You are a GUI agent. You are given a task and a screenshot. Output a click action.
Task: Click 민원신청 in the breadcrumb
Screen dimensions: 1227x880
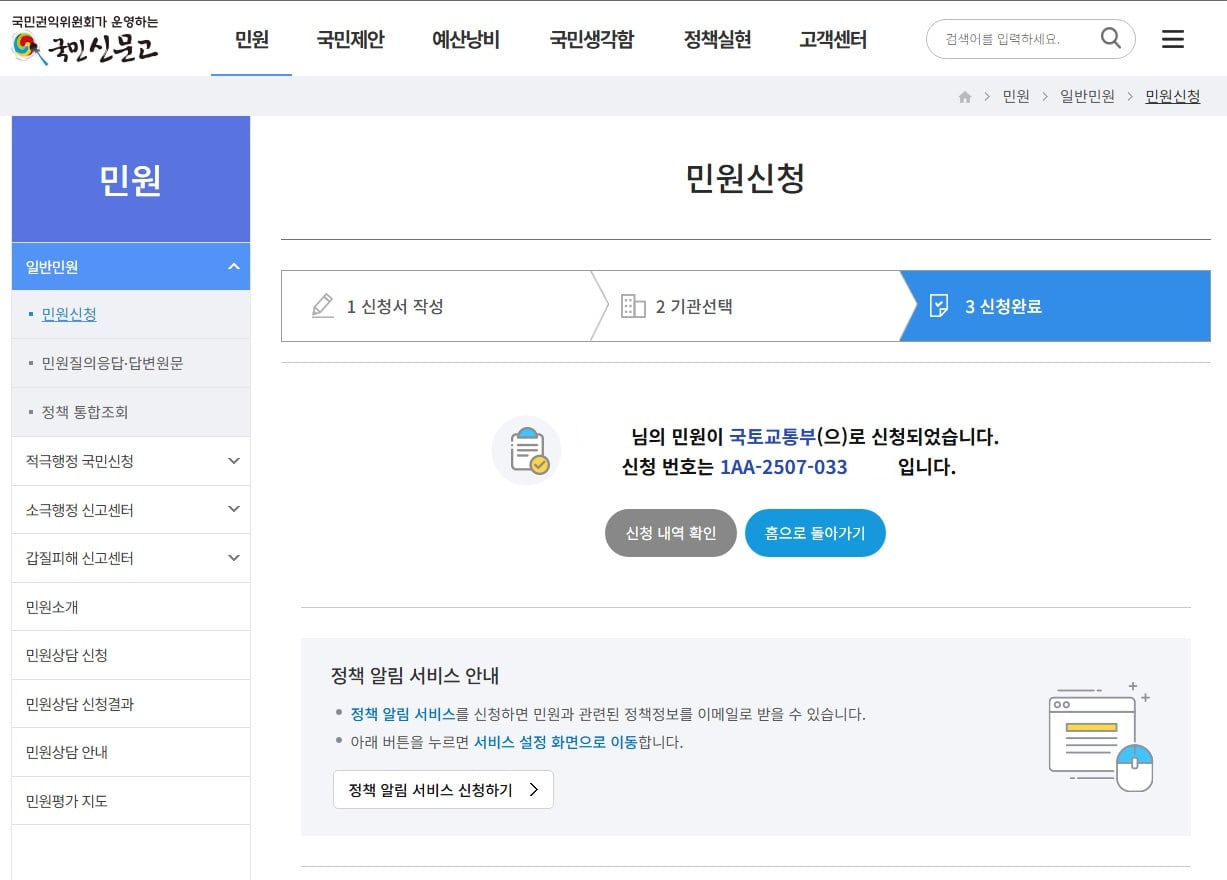1172,97
